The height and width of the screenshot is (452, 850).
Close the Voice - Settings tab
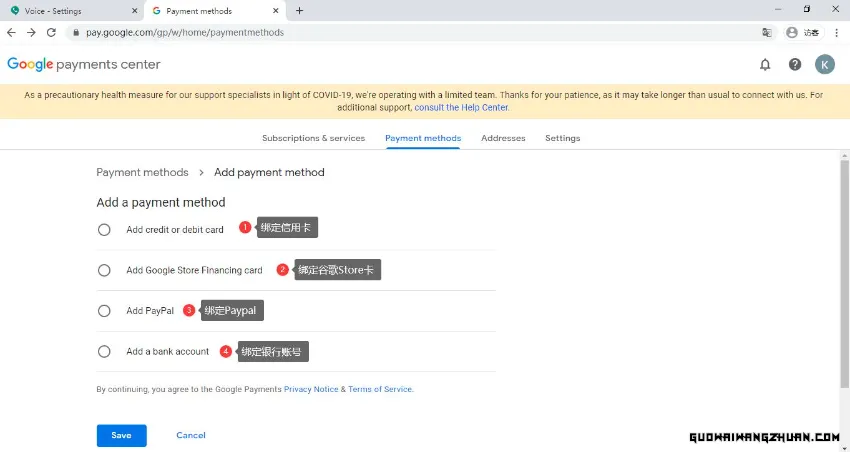135,11
